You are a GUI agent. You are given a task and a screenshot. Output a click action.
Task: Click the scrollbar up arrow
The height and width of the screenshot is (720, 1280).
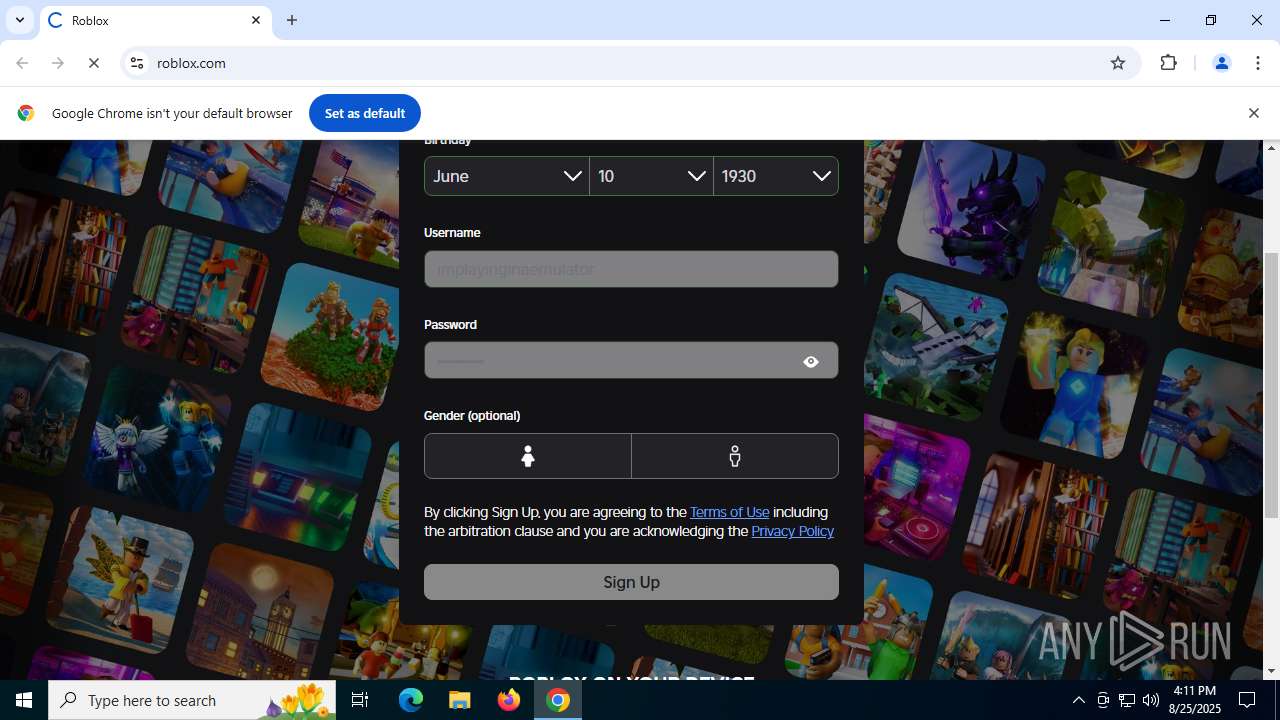(x=1271, y=148)
